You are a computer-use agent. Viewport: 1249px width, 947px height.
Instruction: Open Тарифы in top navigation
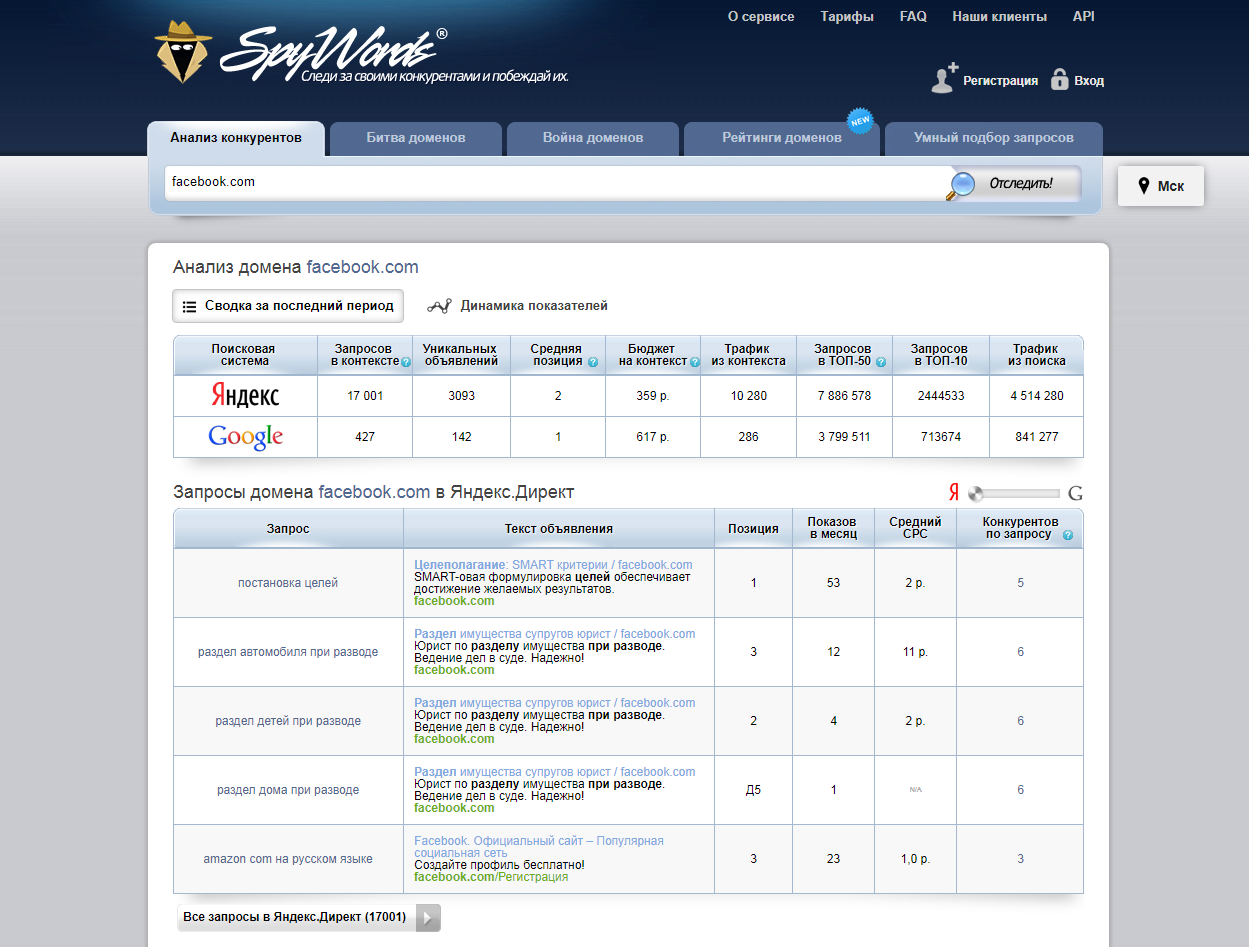point(846,17)
